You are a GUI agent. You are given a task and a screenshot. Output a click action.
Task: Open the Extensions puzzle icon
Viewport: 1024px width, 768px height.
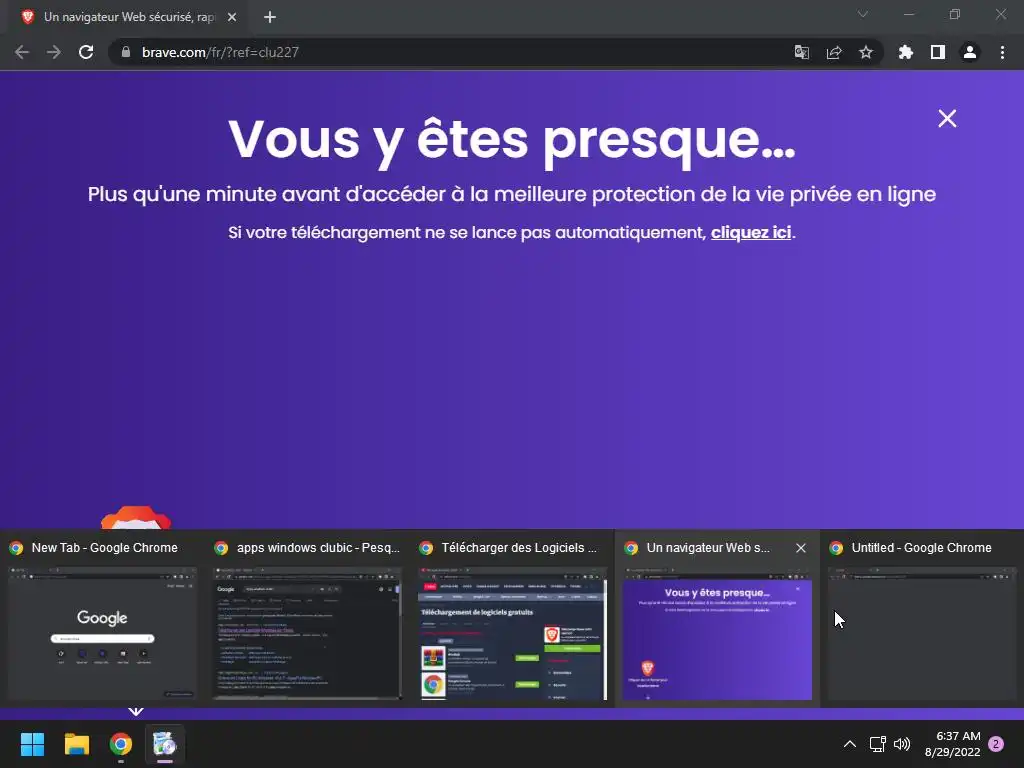[906, 52]
